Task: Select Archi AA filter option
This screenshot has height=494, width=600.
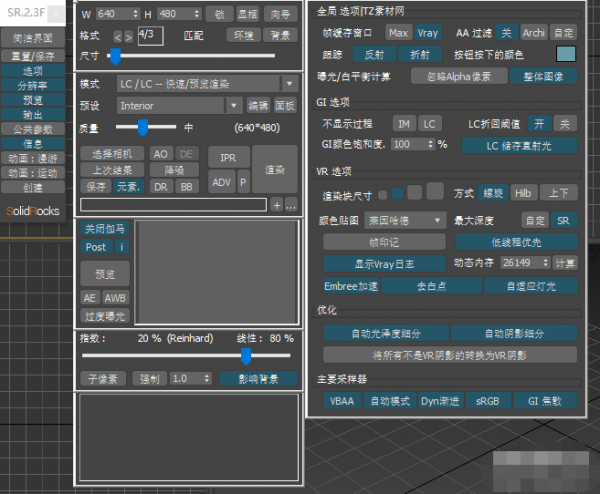Action: click(533, 33)
